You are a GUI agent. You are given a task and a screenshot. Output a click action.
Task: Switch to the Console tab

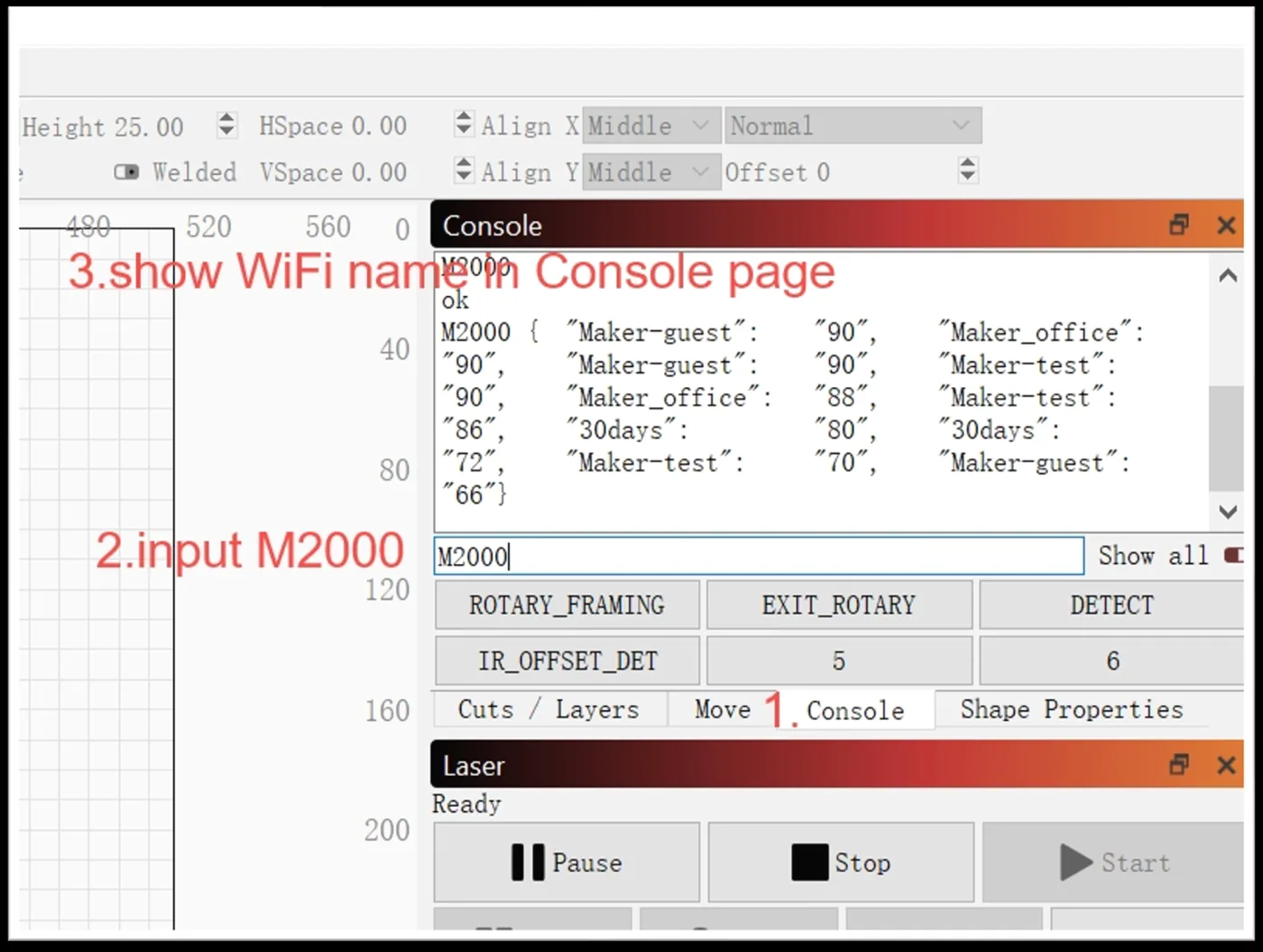click(x=854, y=710)
